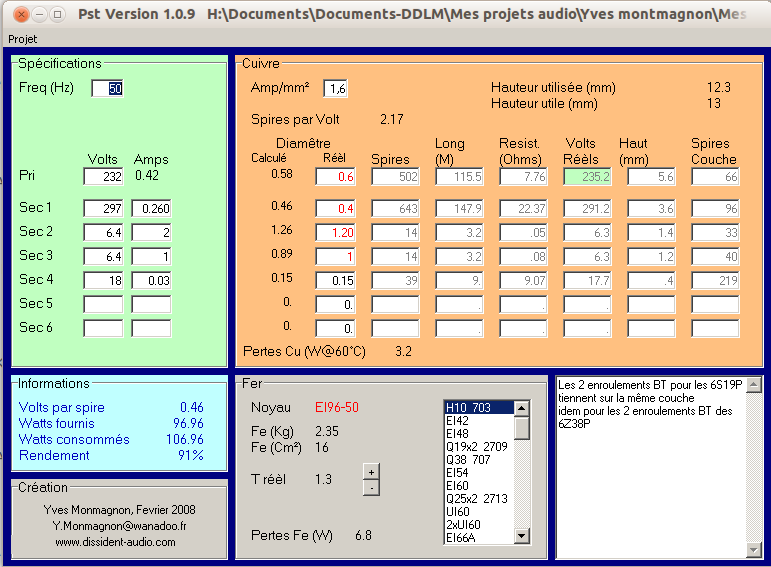
Task: Click the Spires Couche field showing 219
Action: [x=715, y=281]
